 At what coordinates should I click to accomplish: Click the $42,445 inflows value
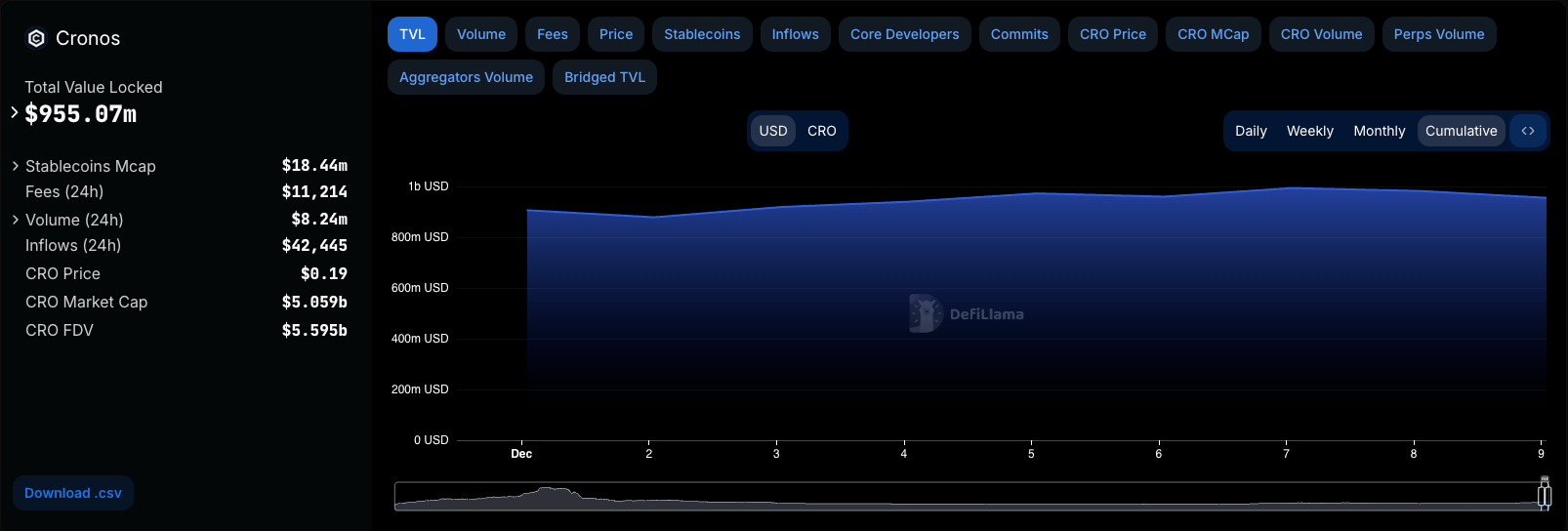tap(314, 246)
